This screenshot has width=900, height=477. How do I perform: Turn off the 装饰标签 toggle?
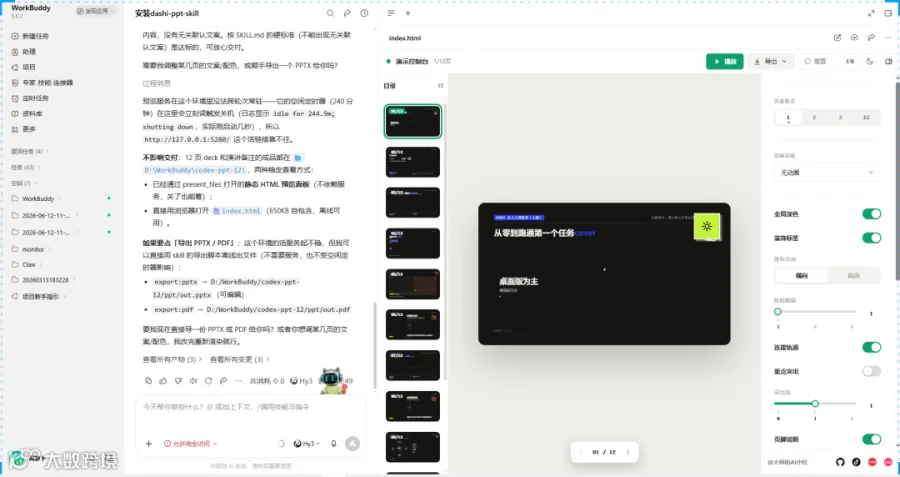871,238
